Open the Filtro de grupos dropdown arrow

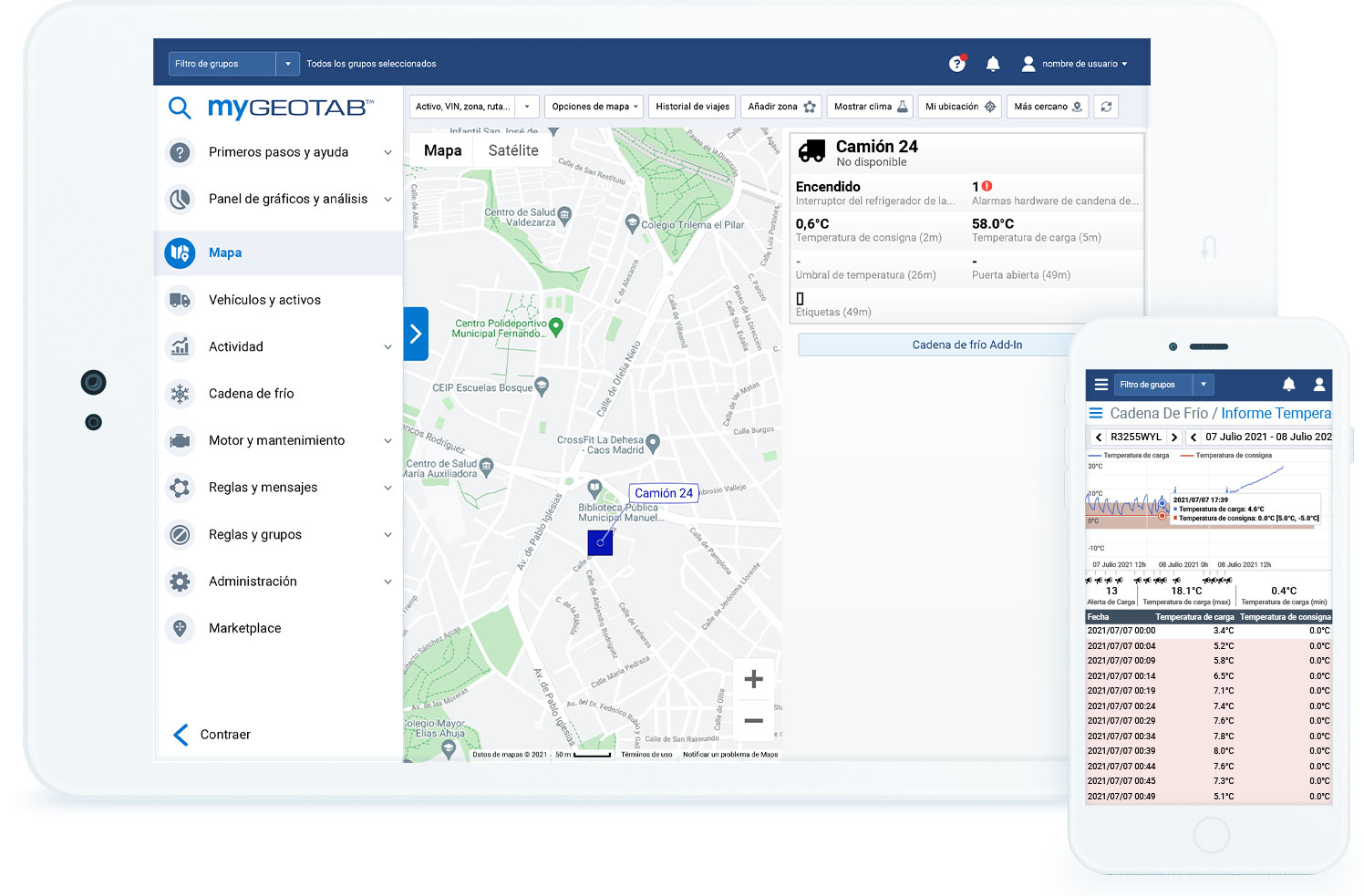coord(287,64)
